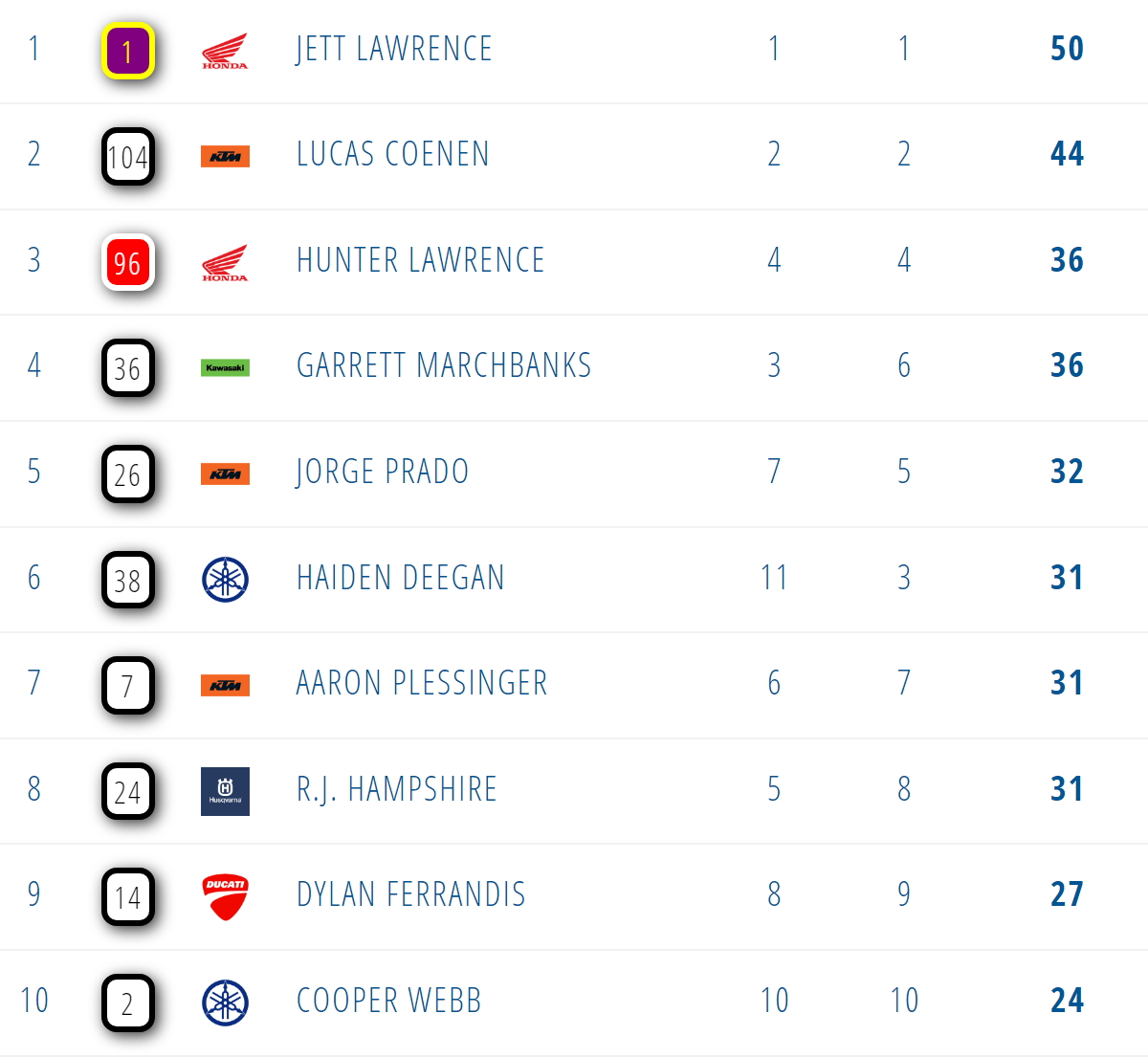Click the number 104 badge for Lucas Coenen
Image resolution: width=1148 pixels, height=1058 pixels.
[128, 157]
